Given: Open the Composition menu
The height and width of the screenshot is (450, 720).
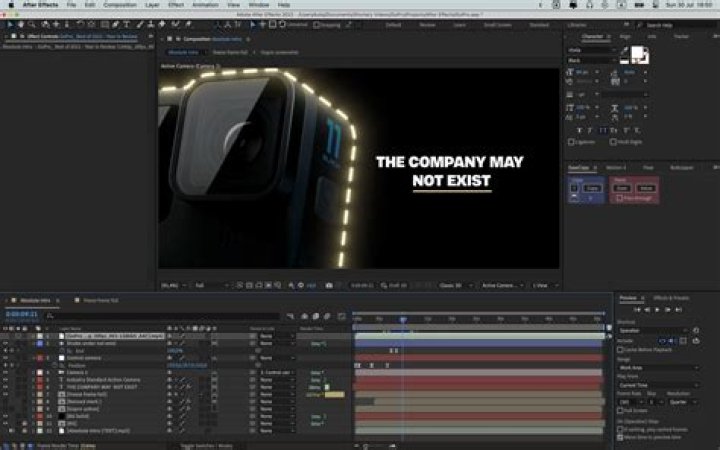Looking at the screenshot, I should coord(120,5).
